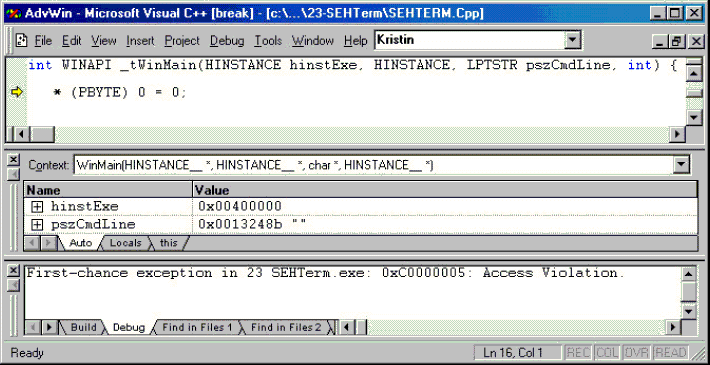Screen dimensions: 710x365
Task: Expand the hinstExe variable row
Action: [x=37, y=207]
